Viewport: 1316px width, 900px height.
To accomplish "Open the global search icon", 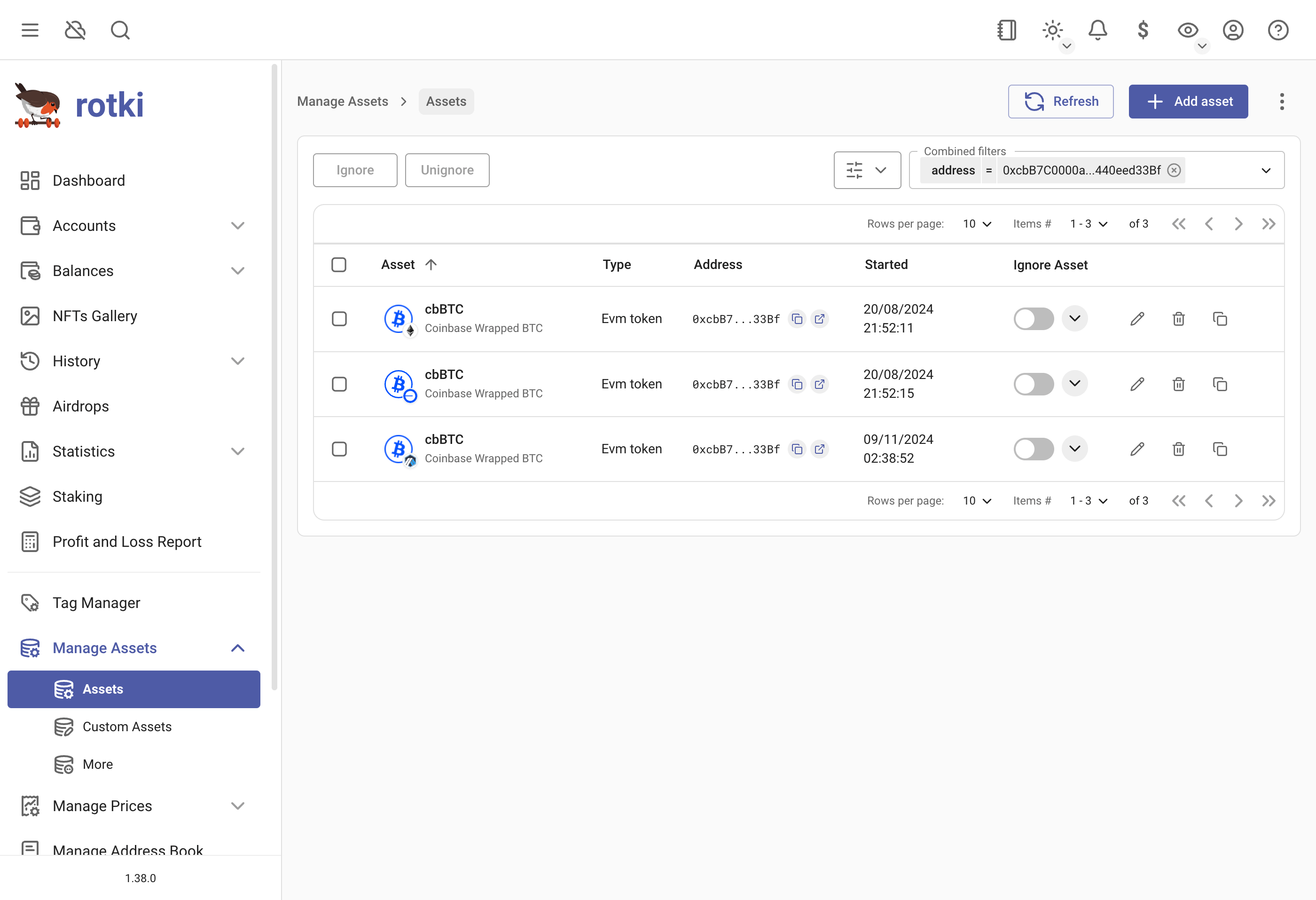I will [120, 30].
